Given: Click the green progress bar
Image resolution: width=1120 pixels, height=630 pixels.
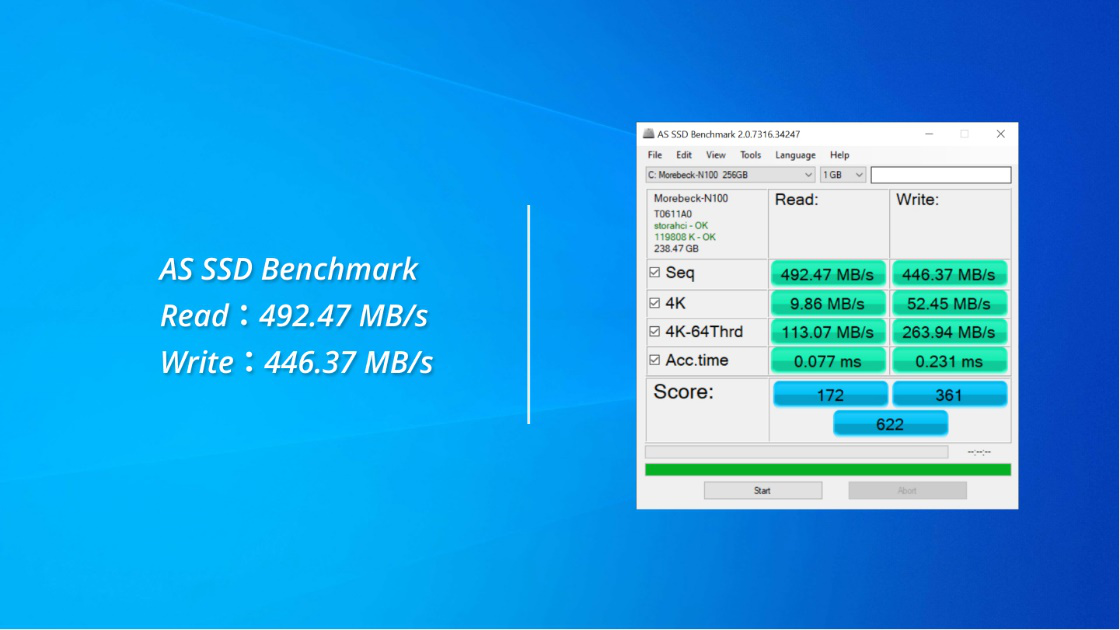Looking at the screenshot, I should pos(827,469).
